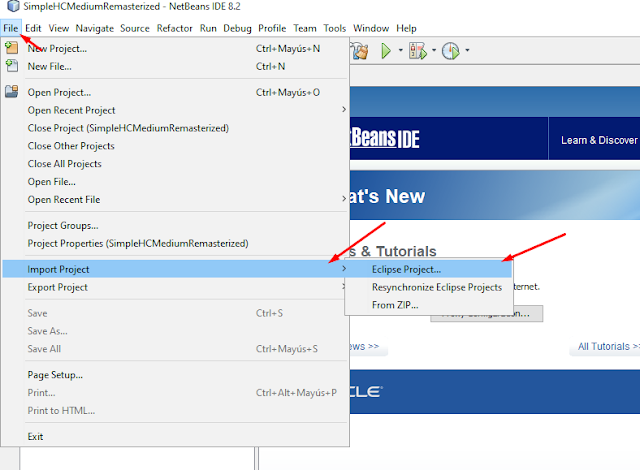Choose Eclipse Project... in submenu
The width and height of the screenshot is (640, 470).
(429, 269)
